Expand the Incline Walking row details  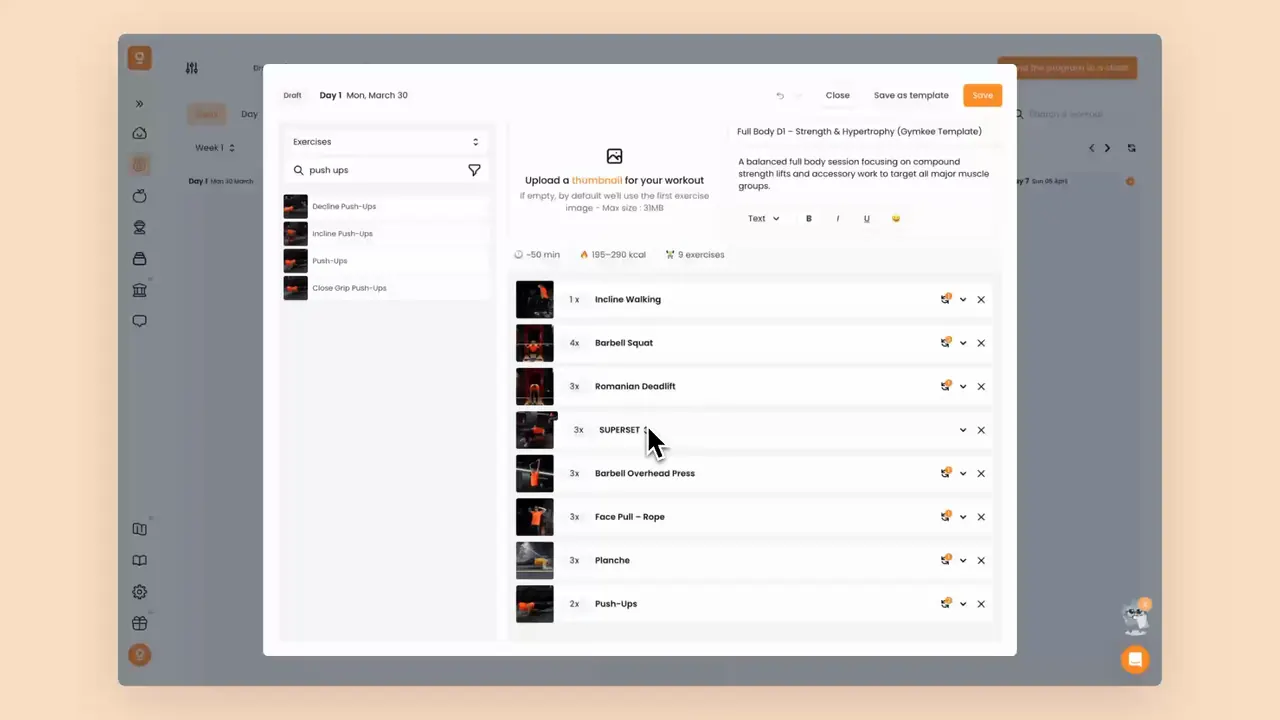963,299
